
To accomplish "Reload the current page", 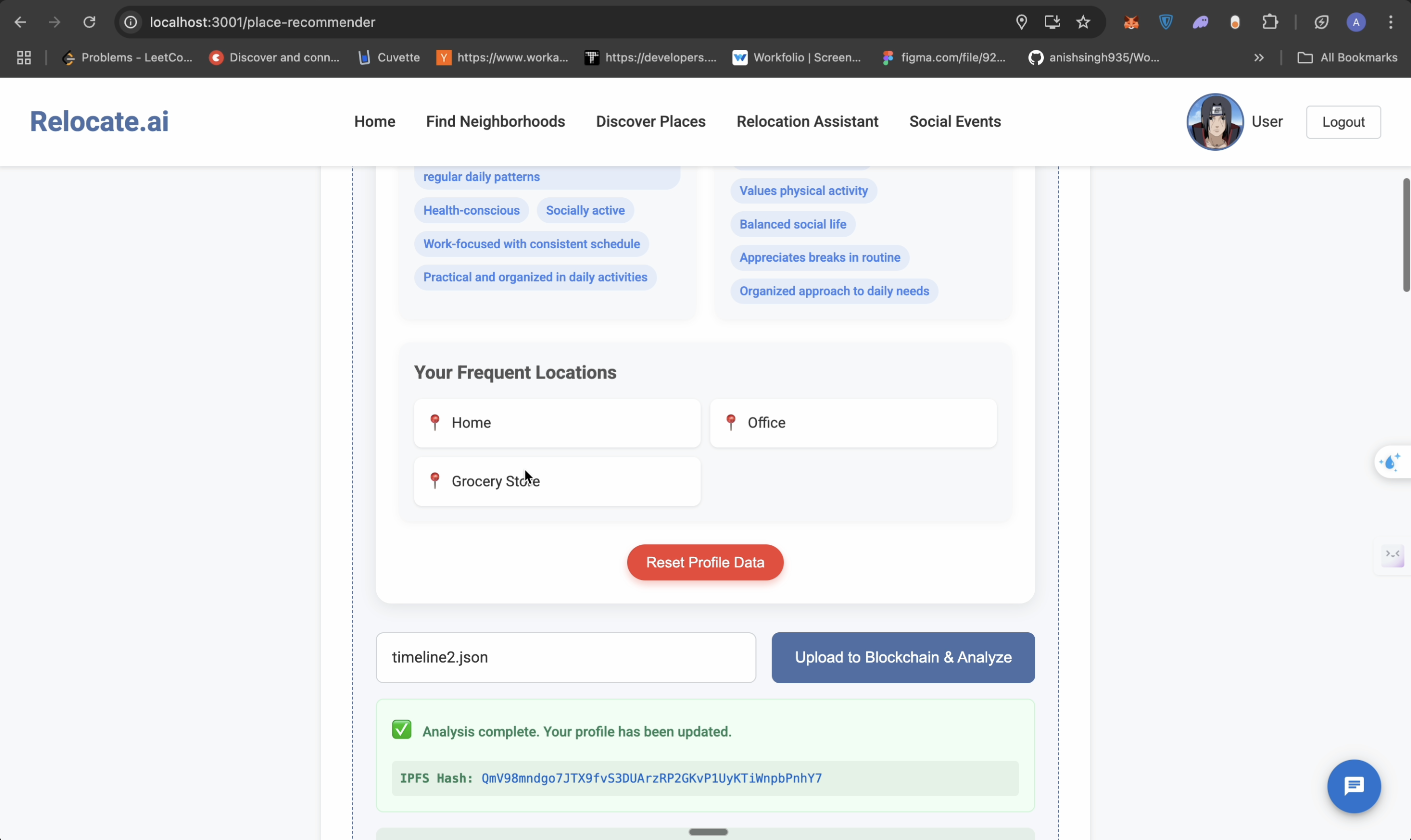I will click(89, 22).
